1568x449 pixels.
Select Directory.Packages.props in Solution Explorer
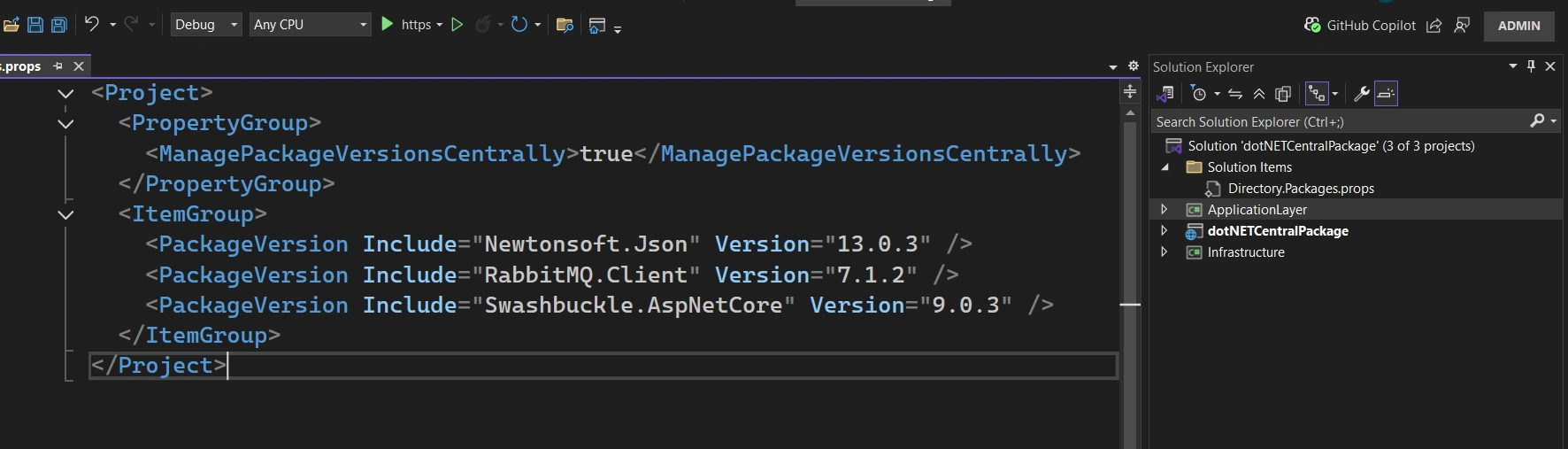pos(1301,189)
